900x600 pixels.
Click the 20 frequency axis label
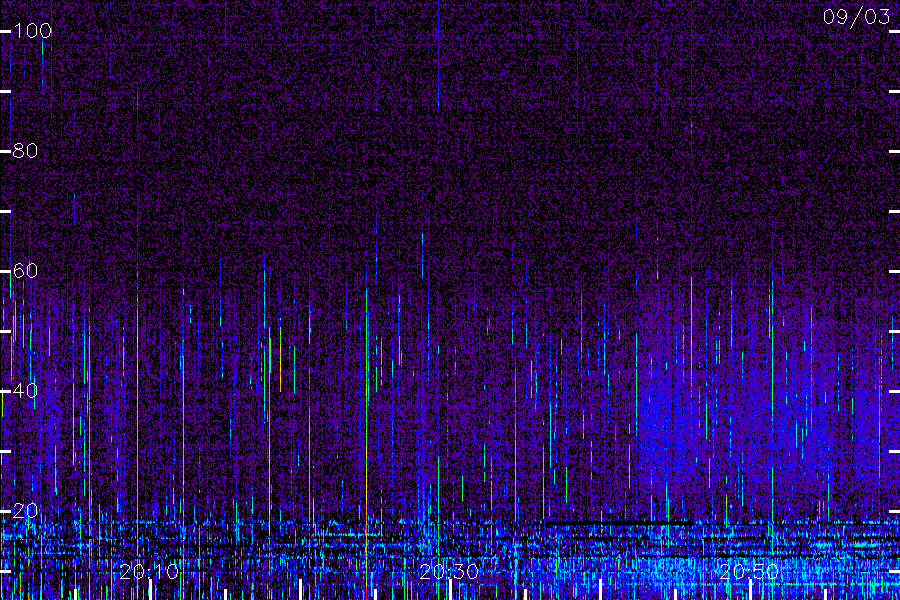coord(25,510)
